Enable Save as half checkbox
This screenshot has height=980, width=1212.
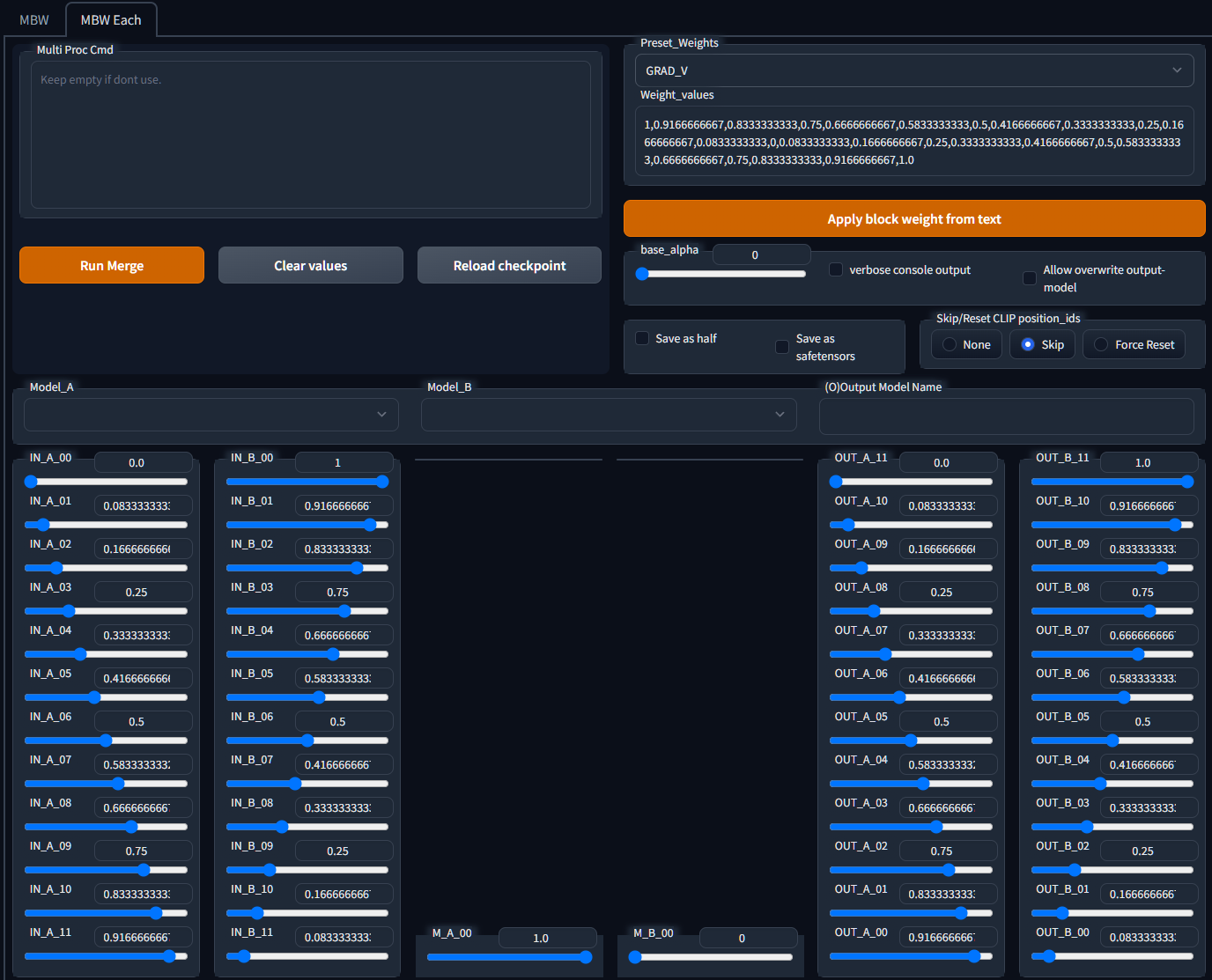(x=642, y=338)
